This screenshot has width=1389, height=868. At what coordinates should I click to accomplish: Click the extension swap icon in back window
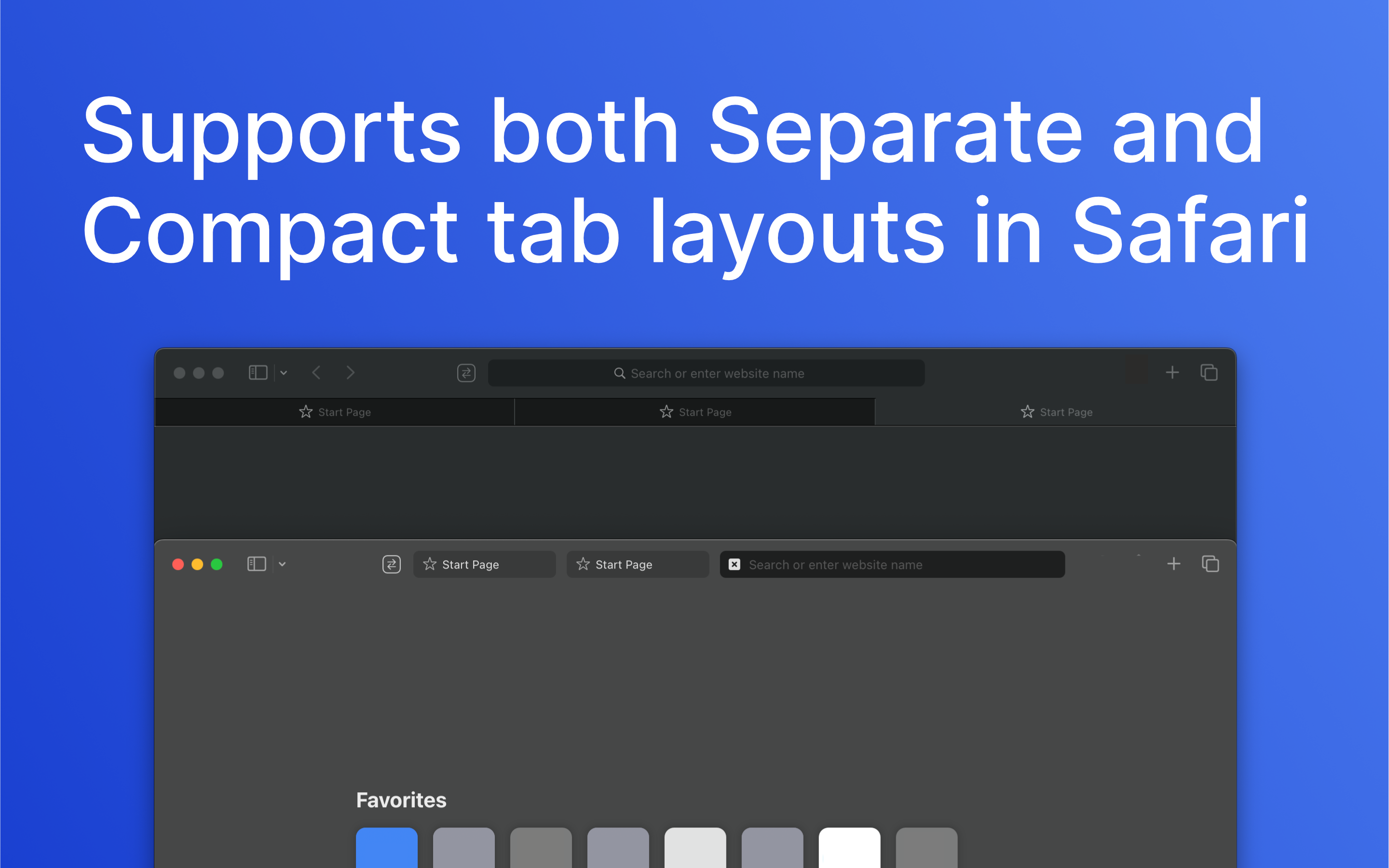(x=466, y=373)
